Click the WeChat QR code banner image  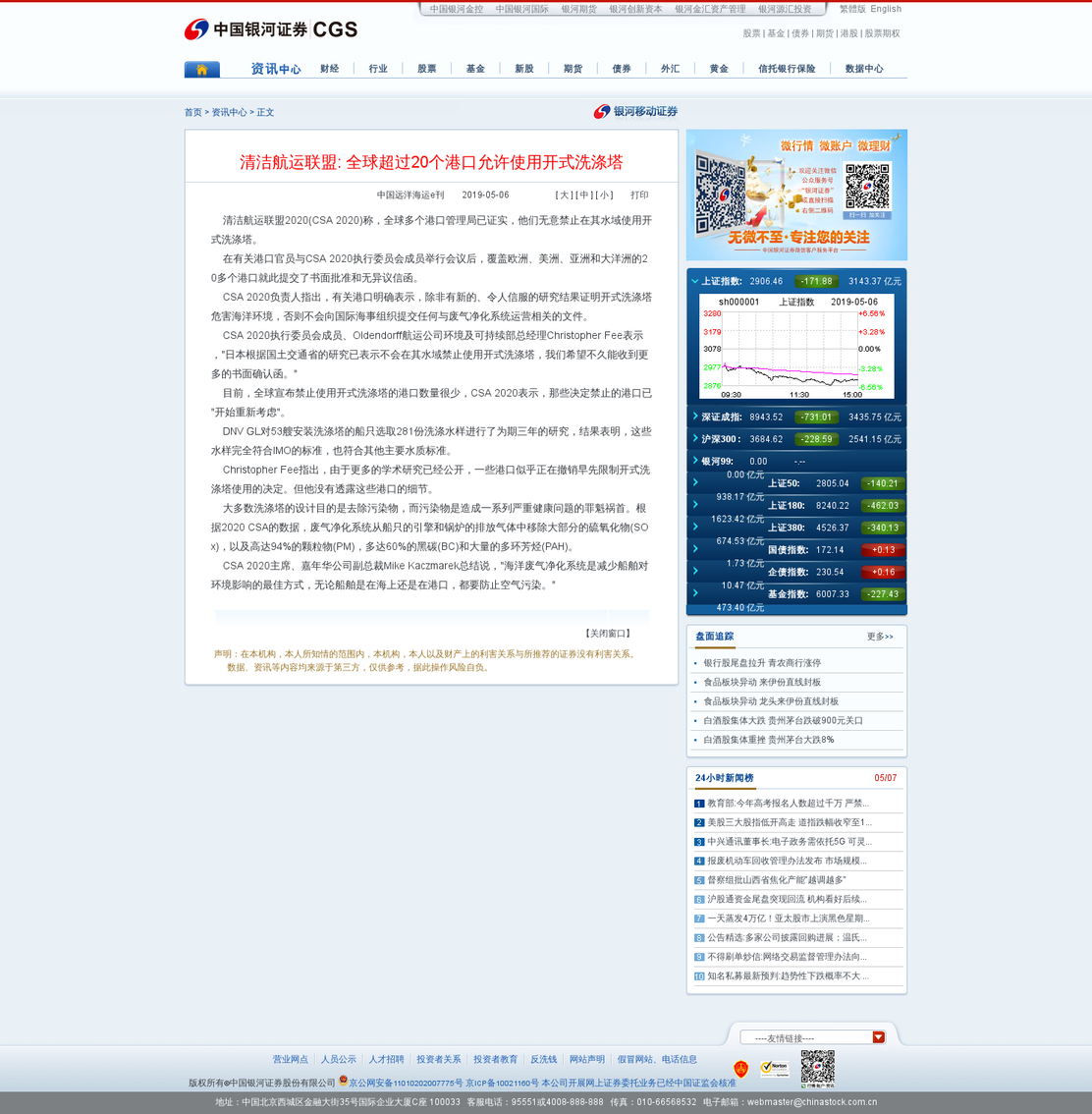[796, 195]
